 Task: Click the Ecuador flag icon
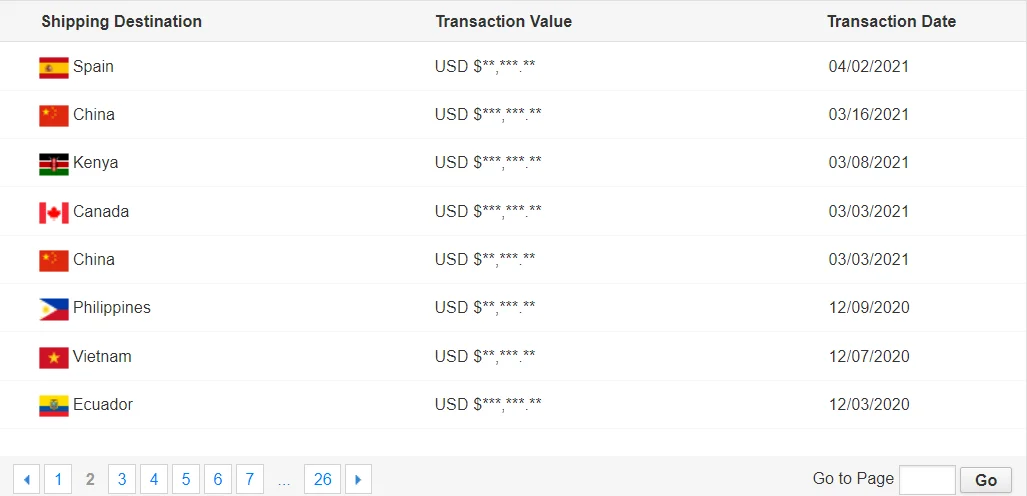pyautogui.click(x=54, y=405)
